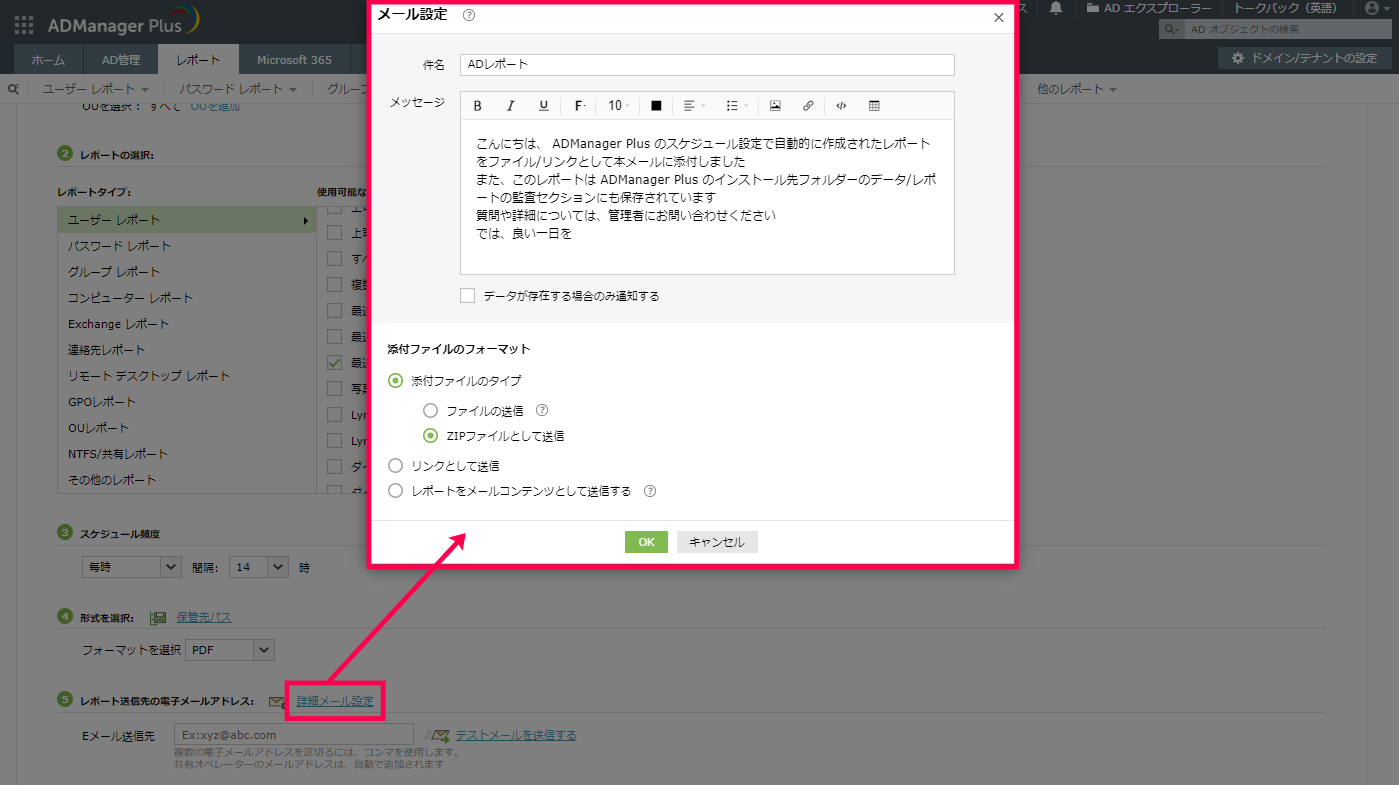The height and width of the screenshot is (785, 1399).
Task: Confirm mail settings with OK button
Action: 646,542
